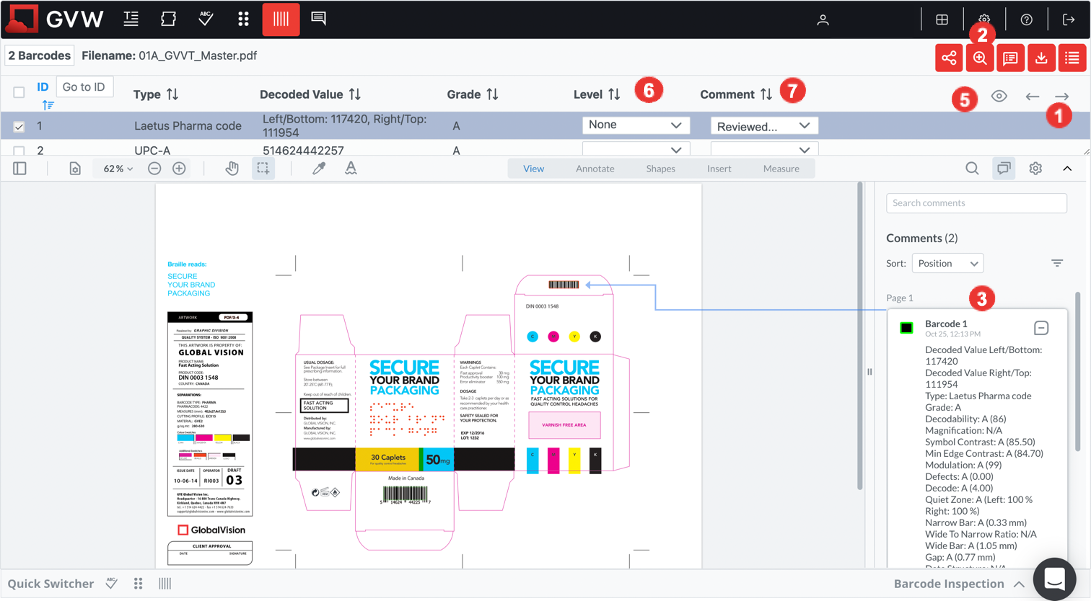Click the Type column sort header
This screenshot has width=1092, height=602.
point(155,95)
